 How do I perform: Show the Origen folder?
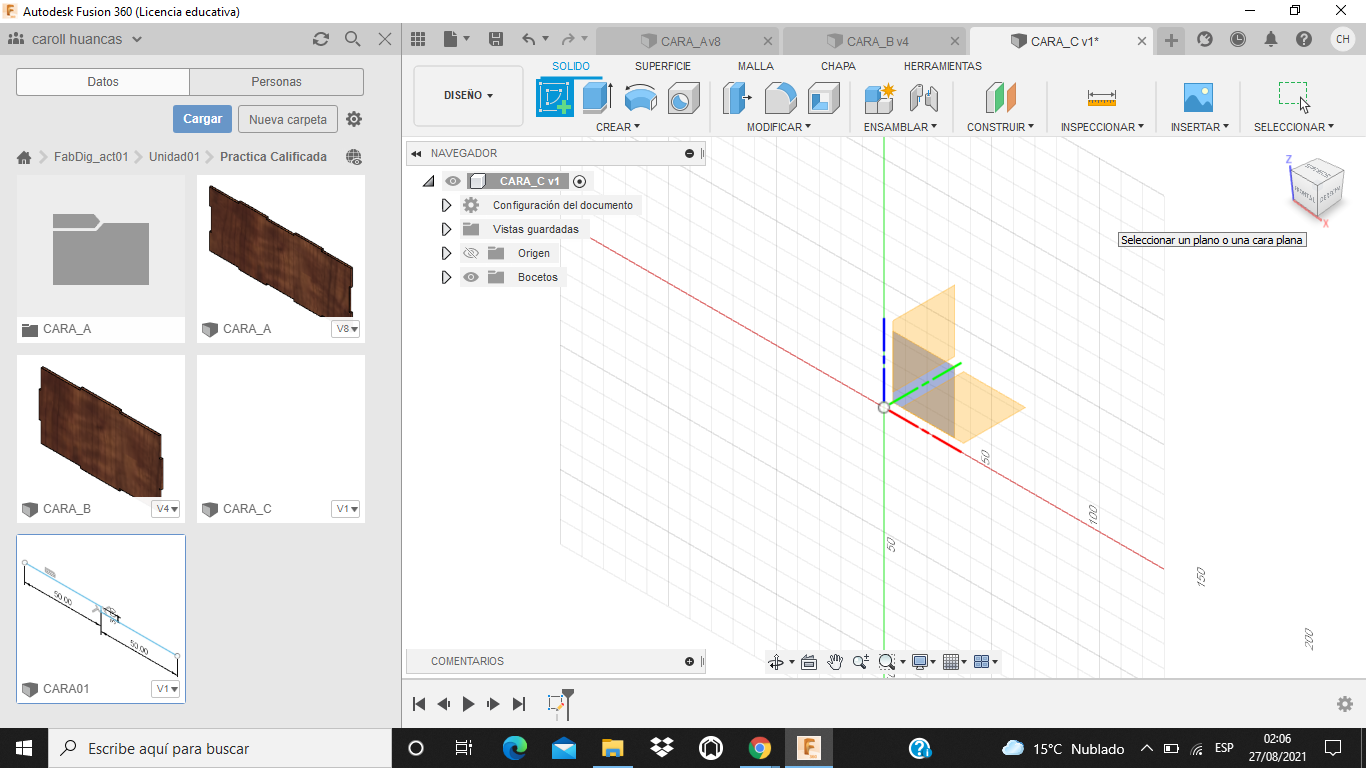(x=471, y=253)
